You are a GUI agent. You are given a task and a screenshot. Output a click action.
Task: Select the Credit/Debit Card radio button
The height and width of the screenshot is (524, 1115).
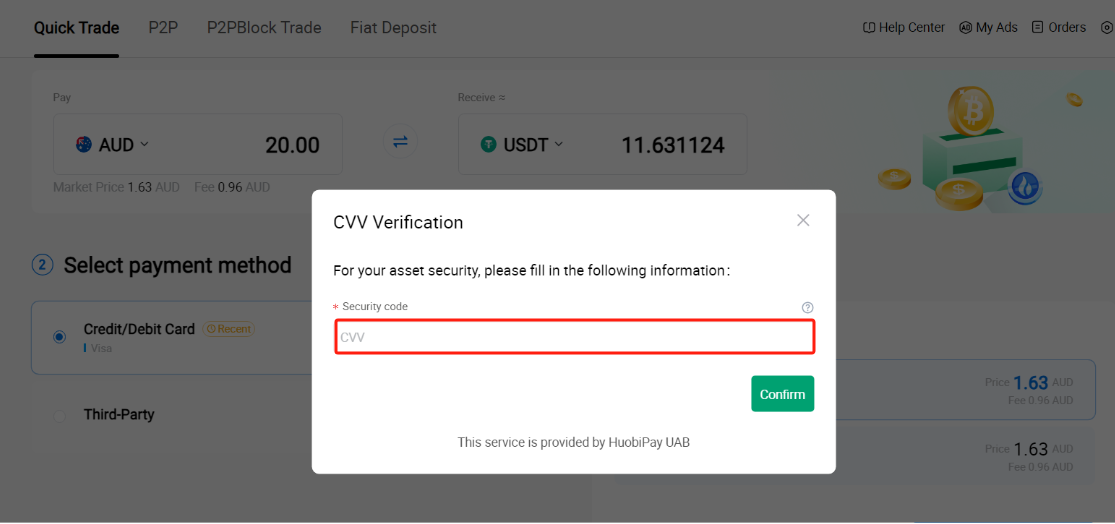[x=59, y=337]
